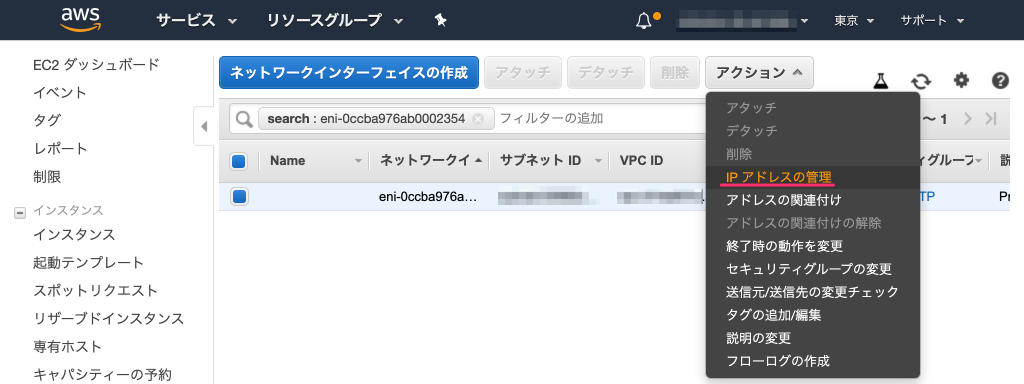
Task: Open the サポート dropdown menu
Action: point(932,21)
